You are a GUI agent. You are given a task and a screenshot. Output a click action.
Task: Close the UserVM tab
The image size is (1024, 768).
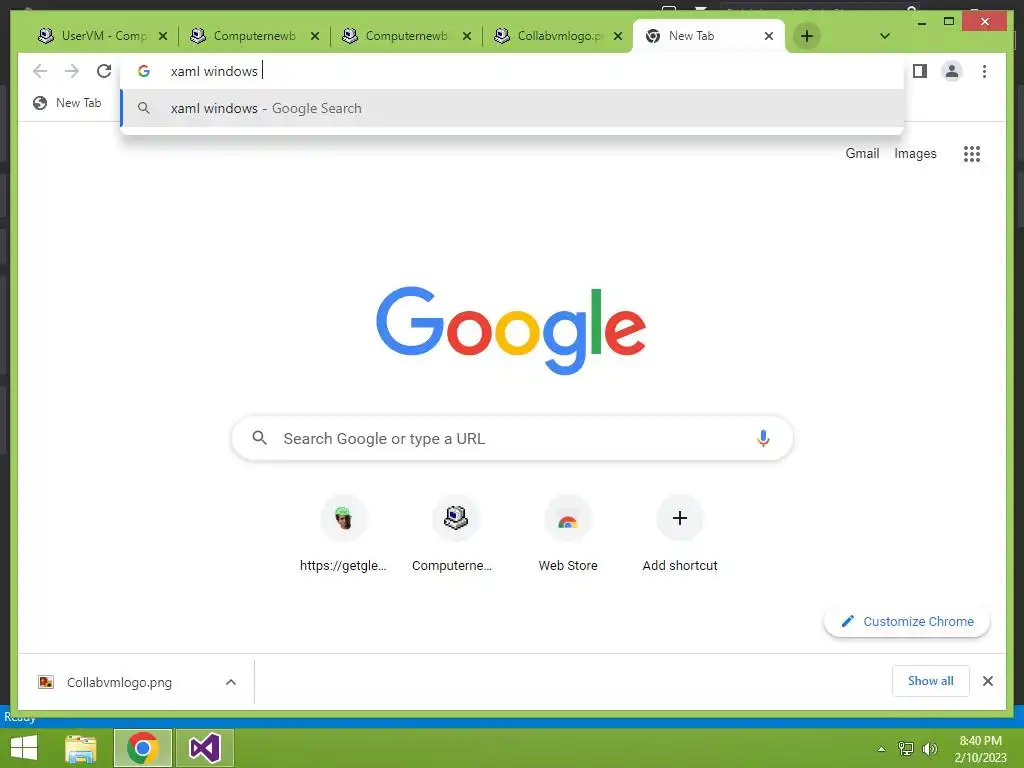pos(163,37)
